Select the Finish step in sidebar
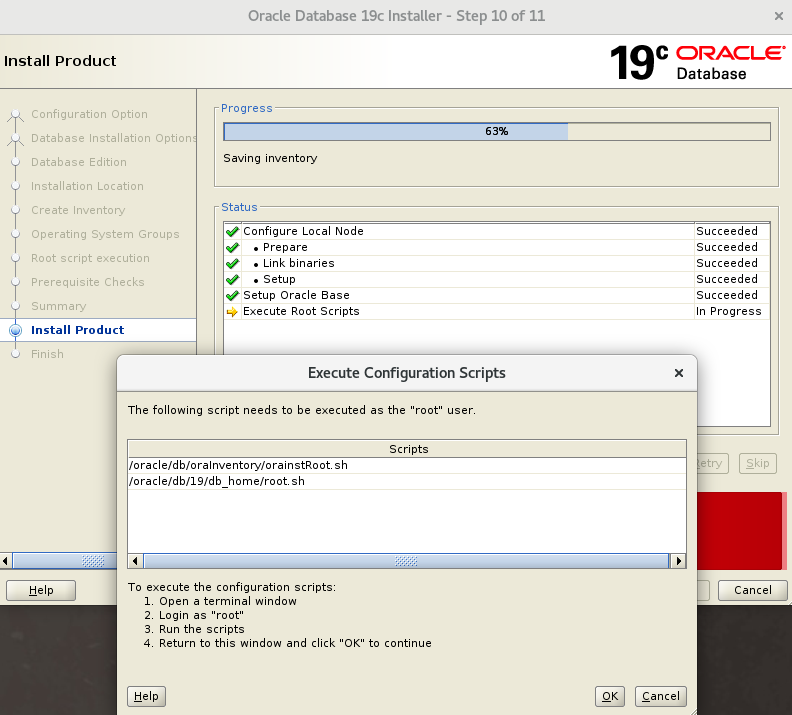The height and width of the screenshot is (715, 792). (47, 354)
